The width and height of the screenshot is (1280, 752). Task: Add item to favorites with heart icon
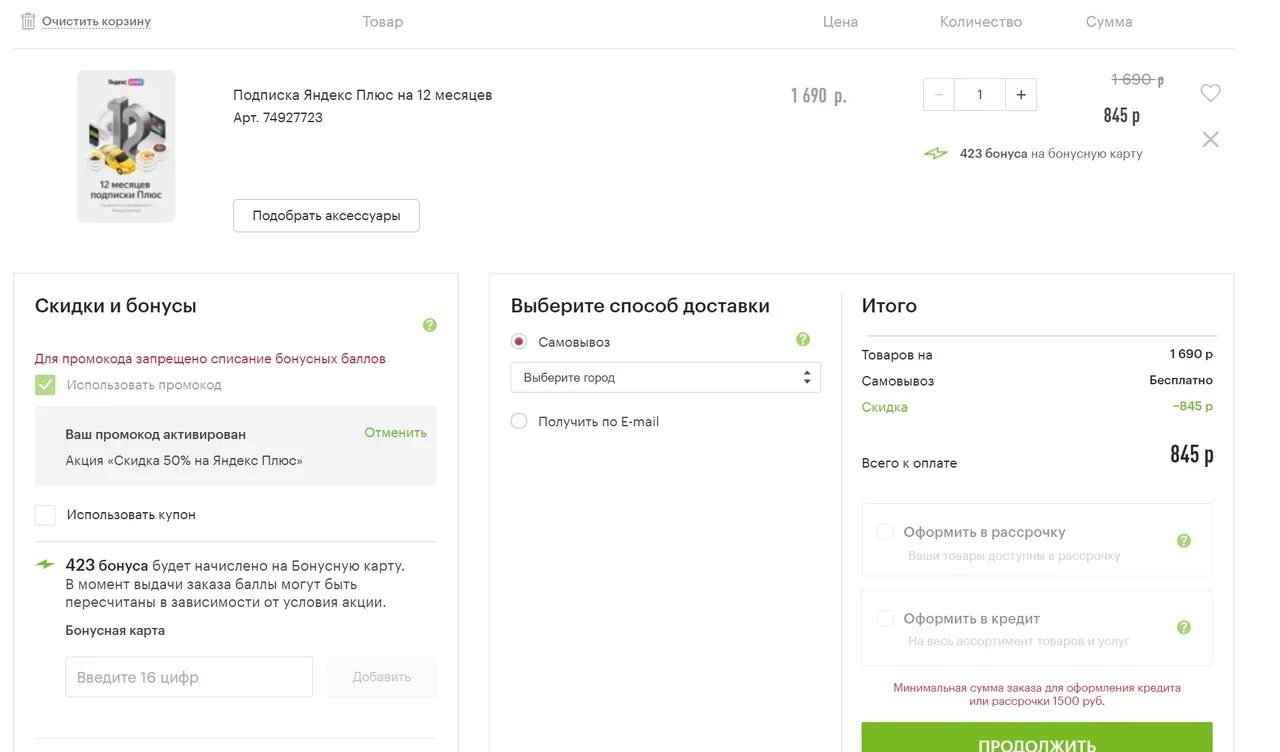pos(1210,93)
